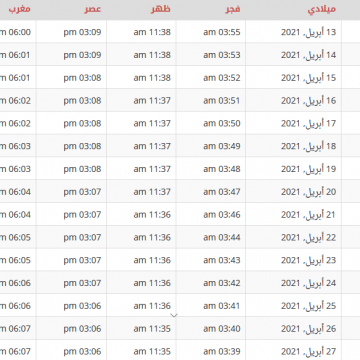Screen dimensions: 360x360
Task: Select the Fajr time 03:53 am
Action: click(x=222, y=55)
